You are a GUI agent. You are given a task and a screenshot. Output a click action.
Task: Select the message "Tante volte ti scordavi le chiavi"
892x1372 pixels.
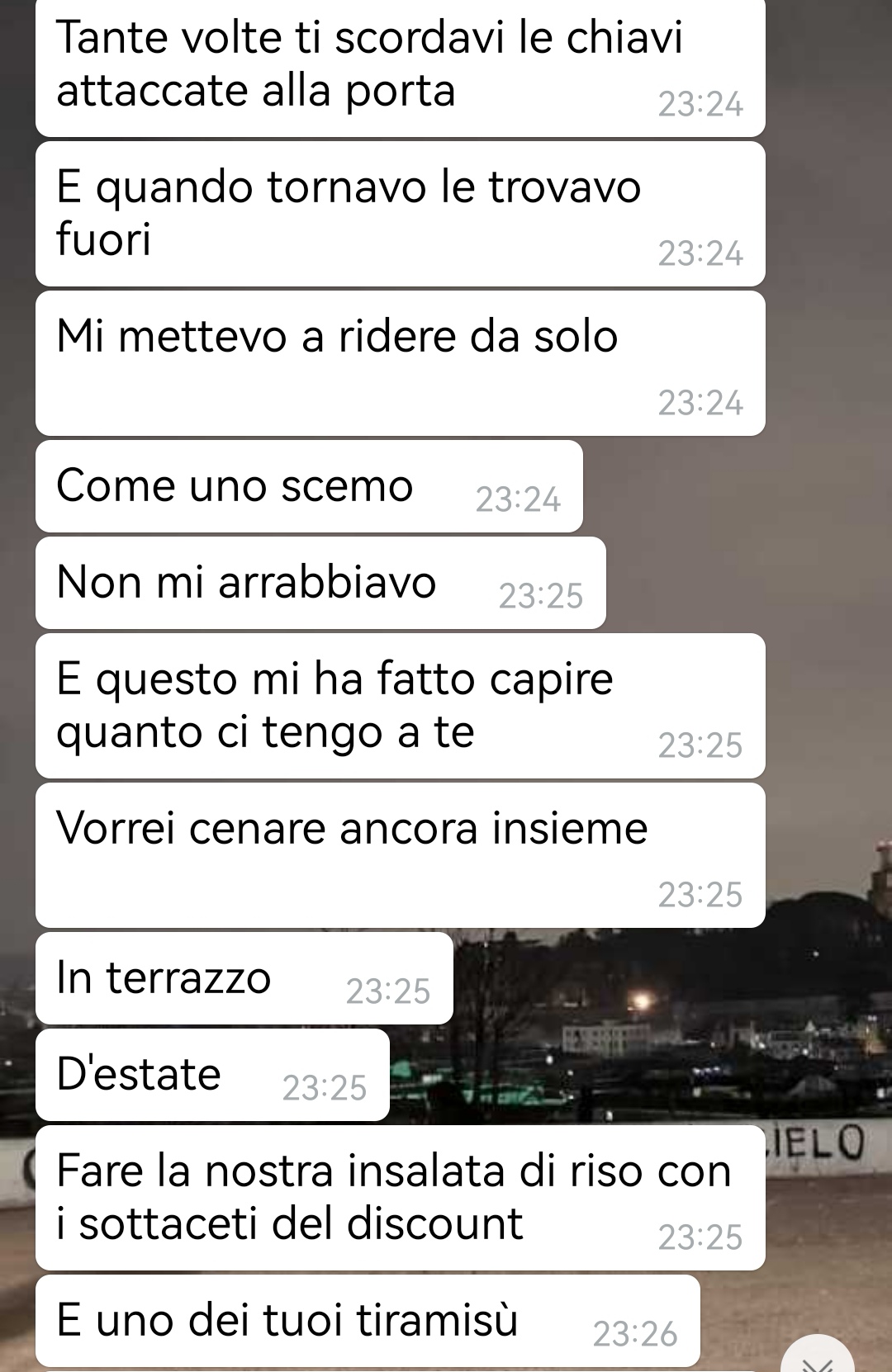(x=400, y=68)
